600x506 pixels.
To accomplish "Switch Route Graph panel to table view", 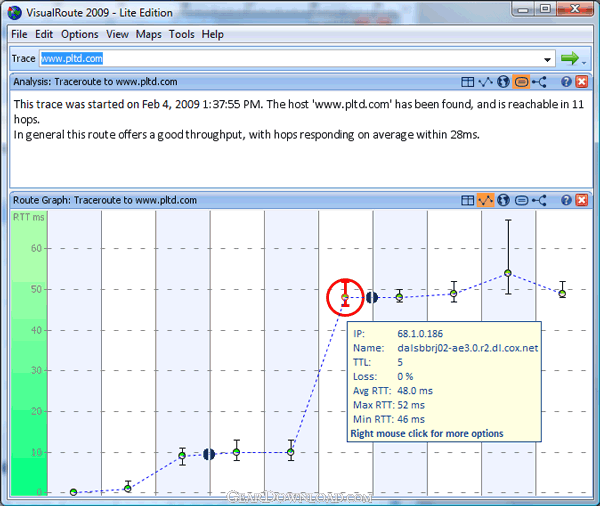I will (x=467, y=200).
